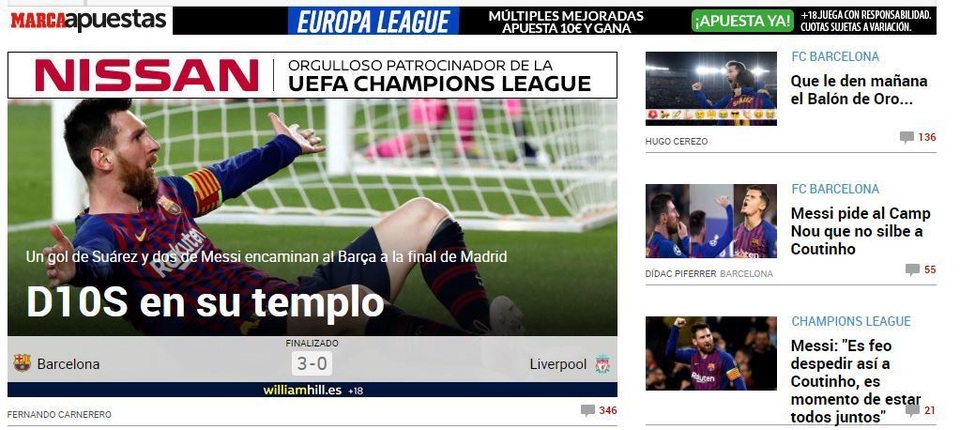
Task: Select the 3-0 final score box
Action: [x=312, y=364]
